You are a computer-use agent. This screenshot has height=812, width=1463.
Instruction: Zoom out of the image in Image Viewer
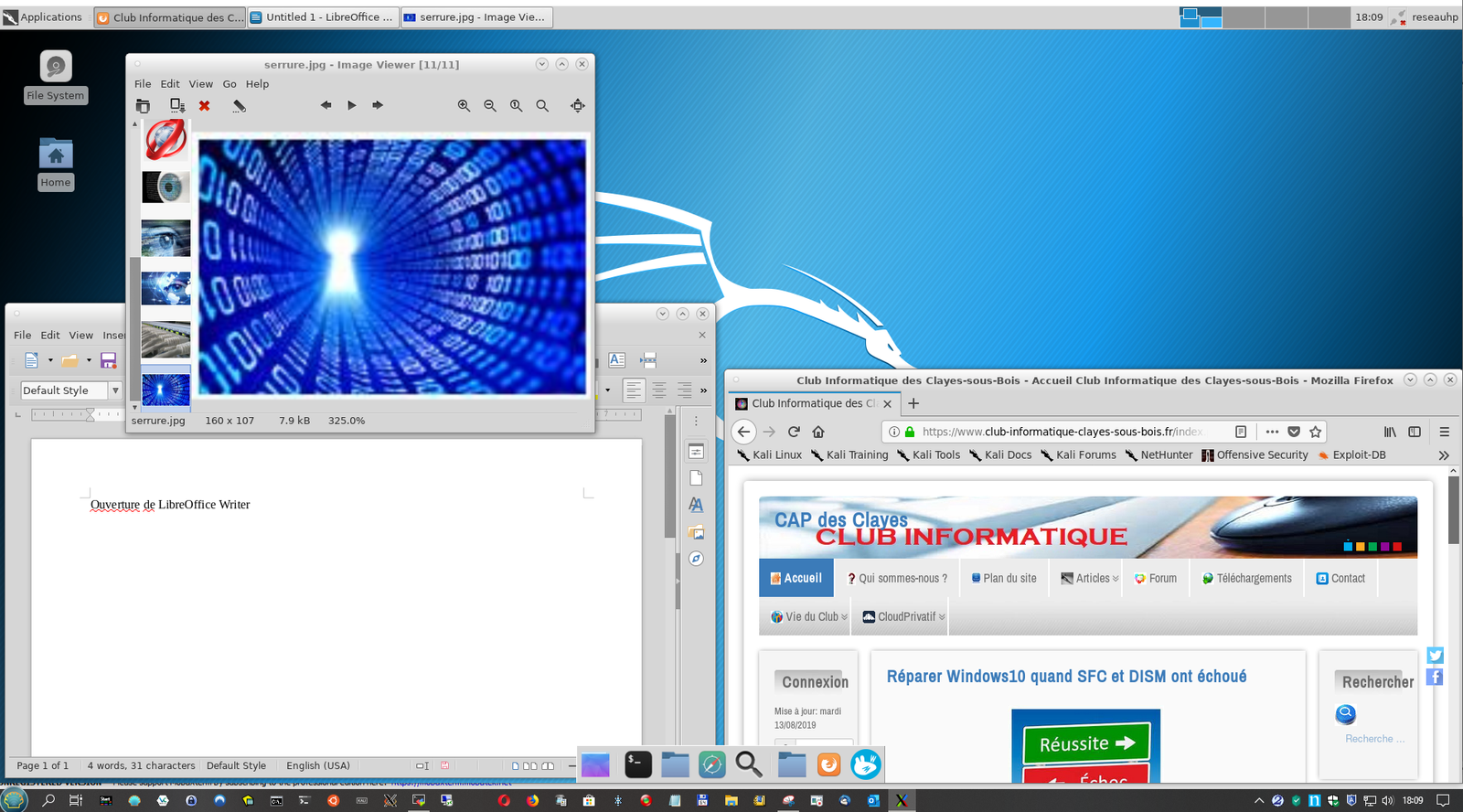(490, 106)
